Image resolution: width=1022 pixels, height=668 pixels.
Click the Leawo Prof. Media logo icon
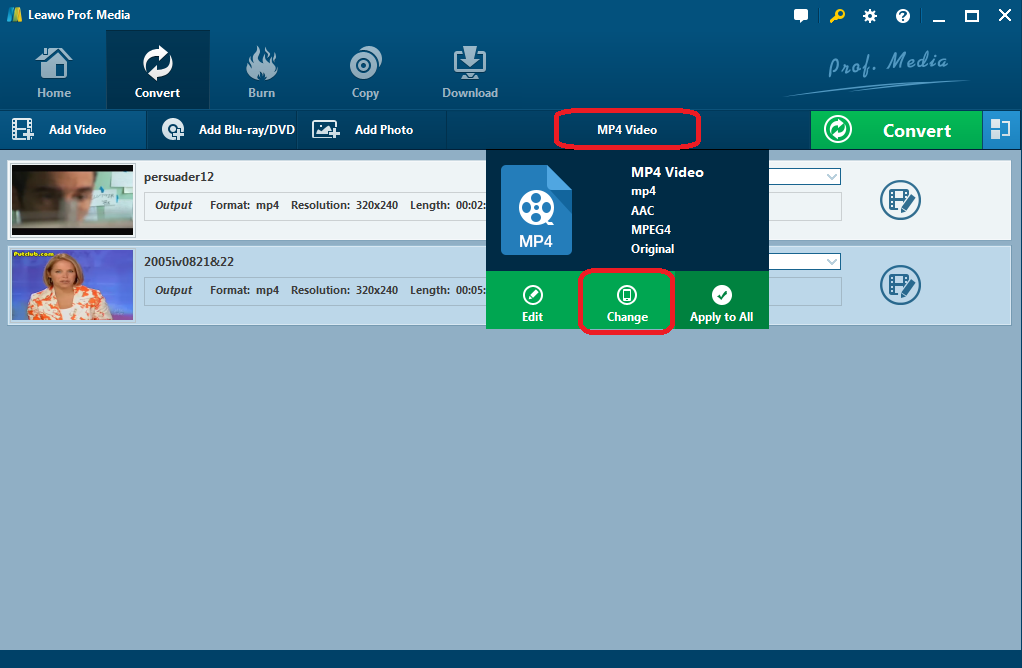point(14,14)
